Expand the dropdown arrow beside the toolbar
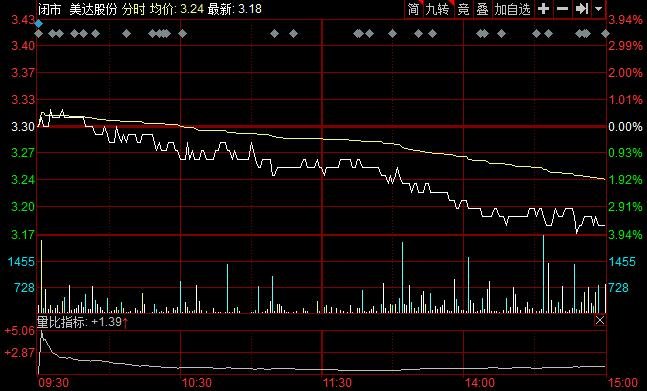This screenshot has height=391, width=647. [x=598, y=9]
